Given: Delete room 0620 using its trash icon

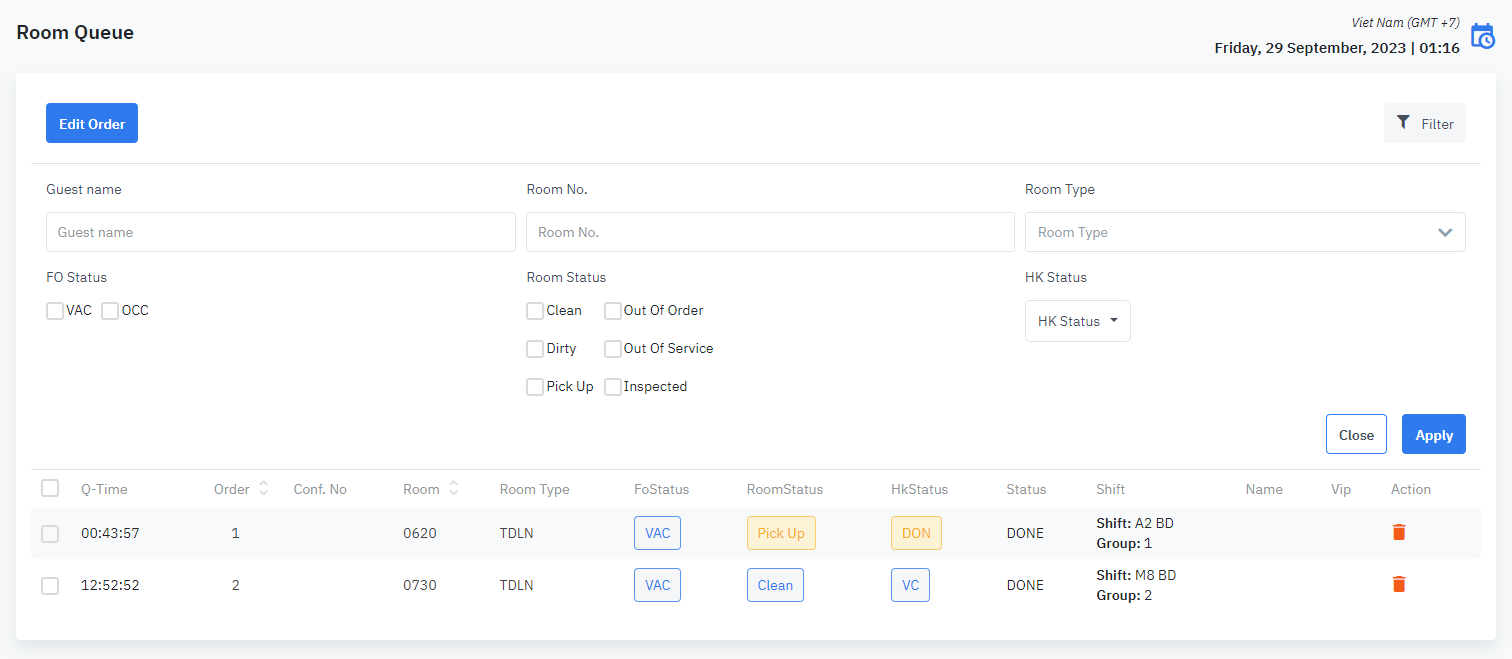Looking at the screenshot, I should [x=1399, y=532].
